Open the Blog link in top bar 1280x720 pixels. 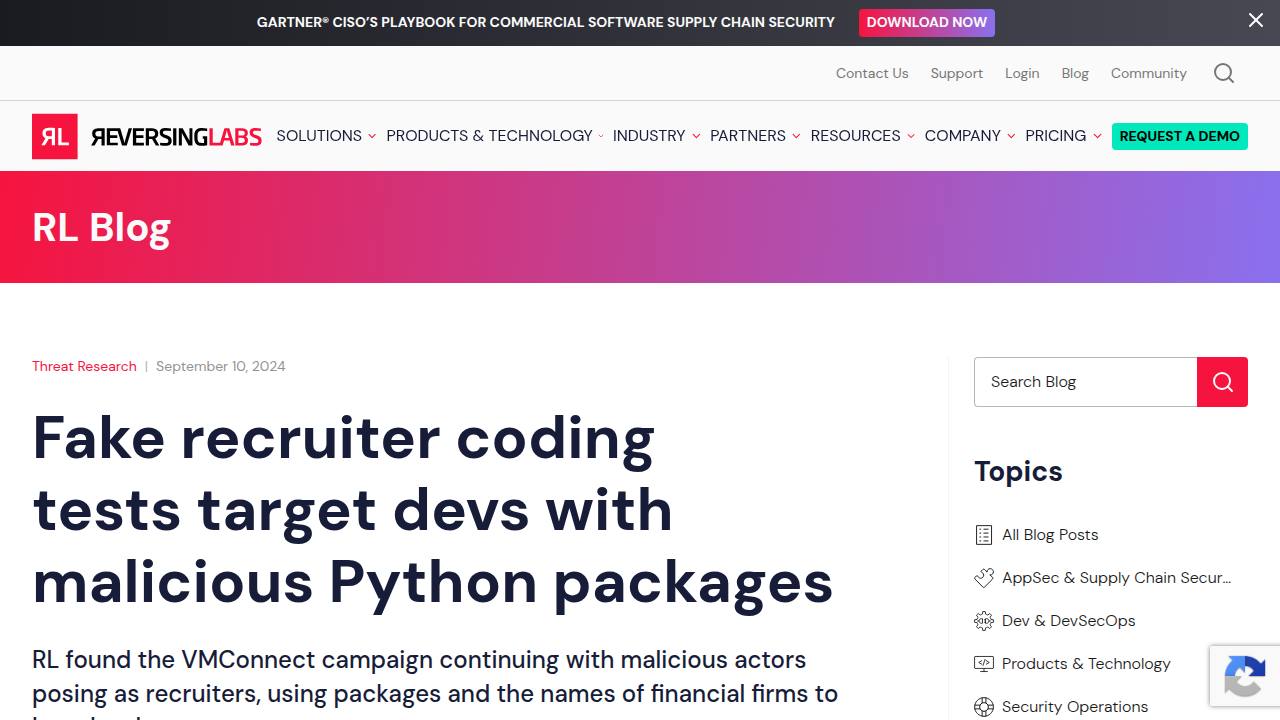pos(1075,73)
